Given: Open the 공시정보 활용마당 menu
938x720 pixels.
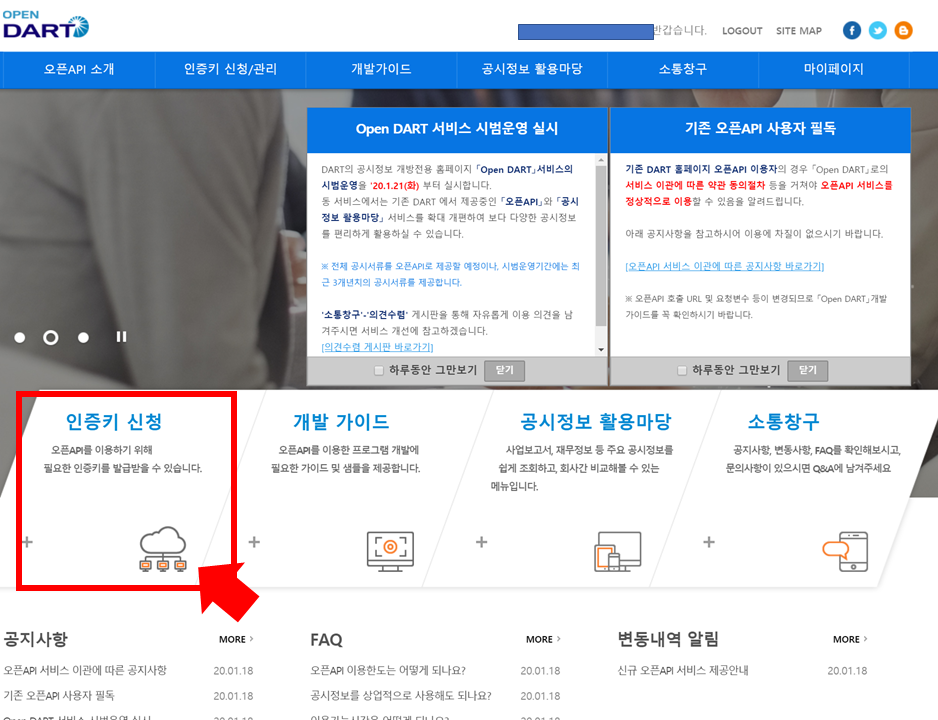Looking at the screenshot, I should [532, 69].
